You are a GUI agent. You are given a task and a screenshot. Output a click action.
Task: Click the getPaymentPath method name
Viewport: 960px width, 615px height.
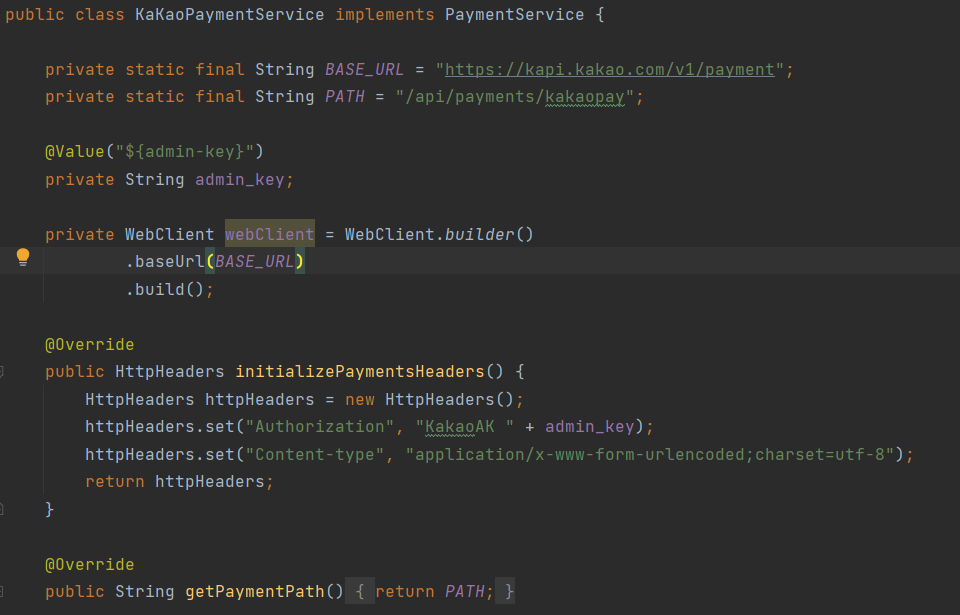click(x=255, y=591)
